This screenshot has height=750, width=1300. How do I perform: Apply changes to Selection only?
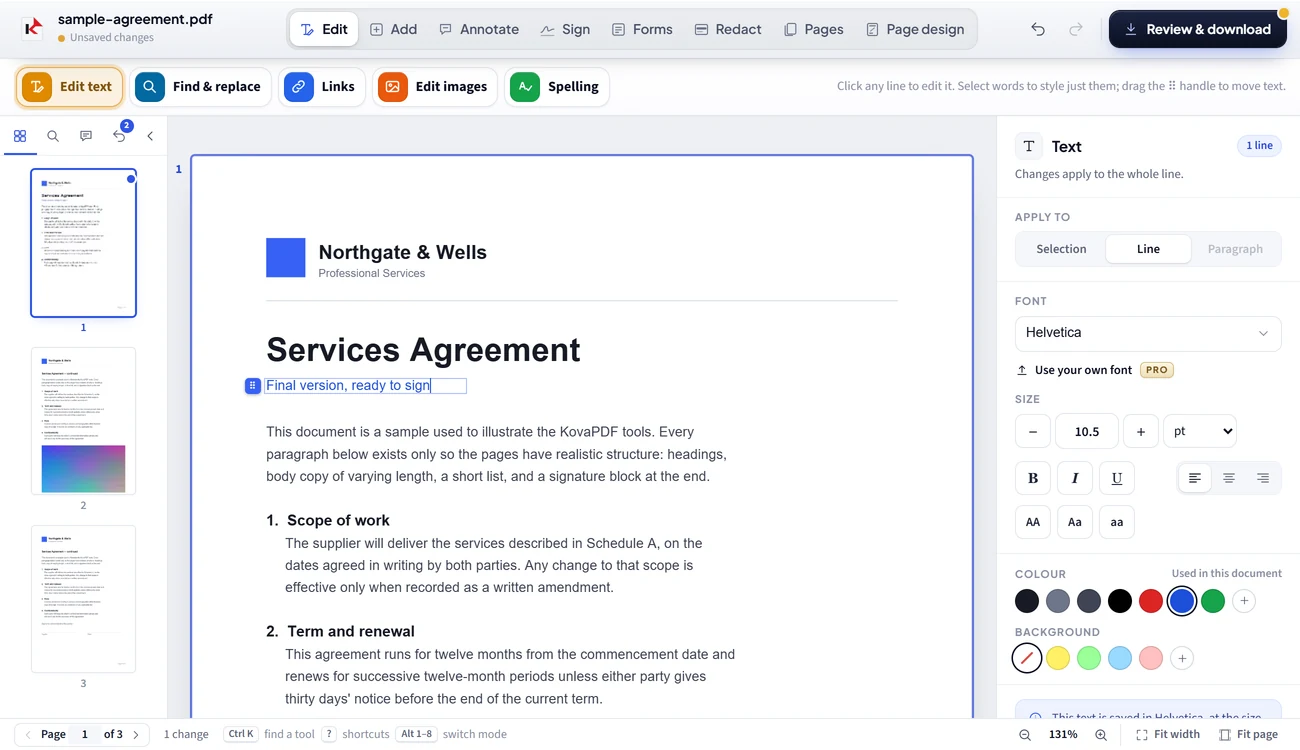(1061, 249)
